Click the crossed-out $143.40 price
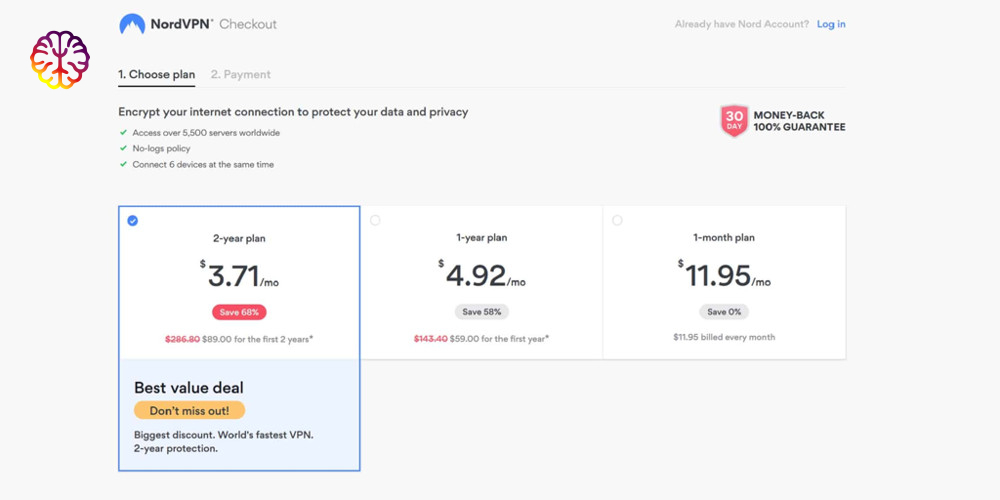The image size is (1000, 500). [x=431, y=339]
